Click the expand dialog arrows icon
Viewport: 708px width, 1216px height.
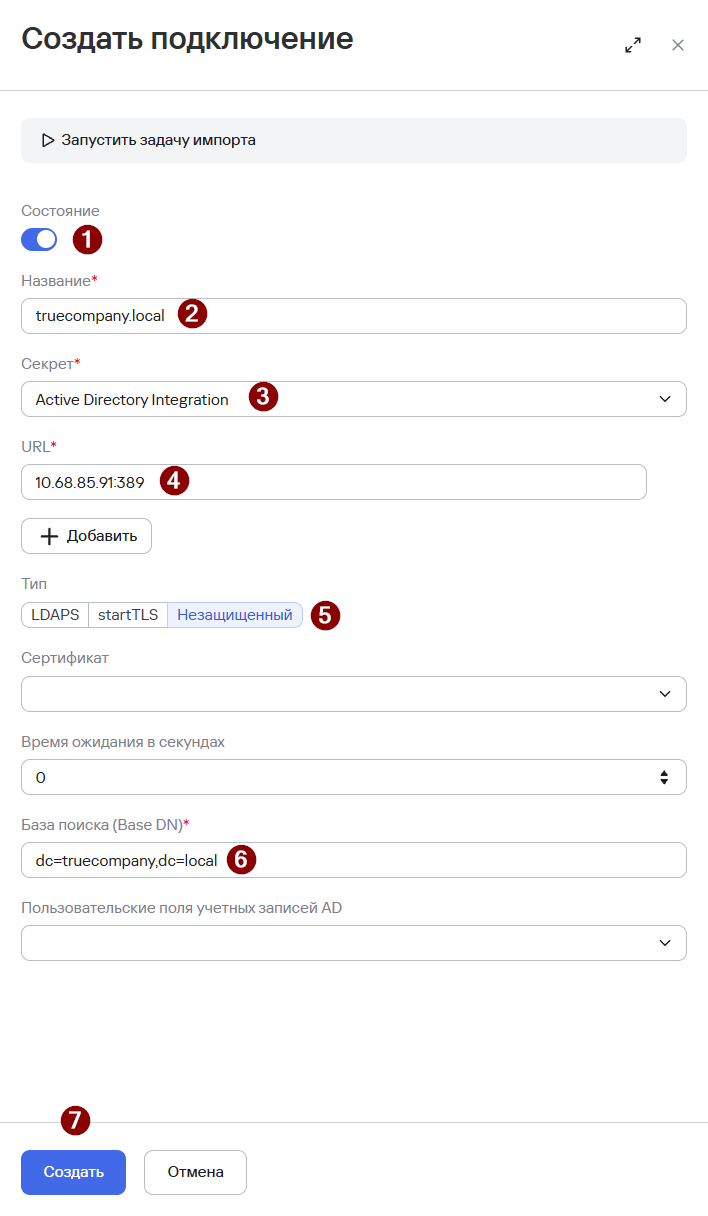pyautogui.click(x=633, y=45)
